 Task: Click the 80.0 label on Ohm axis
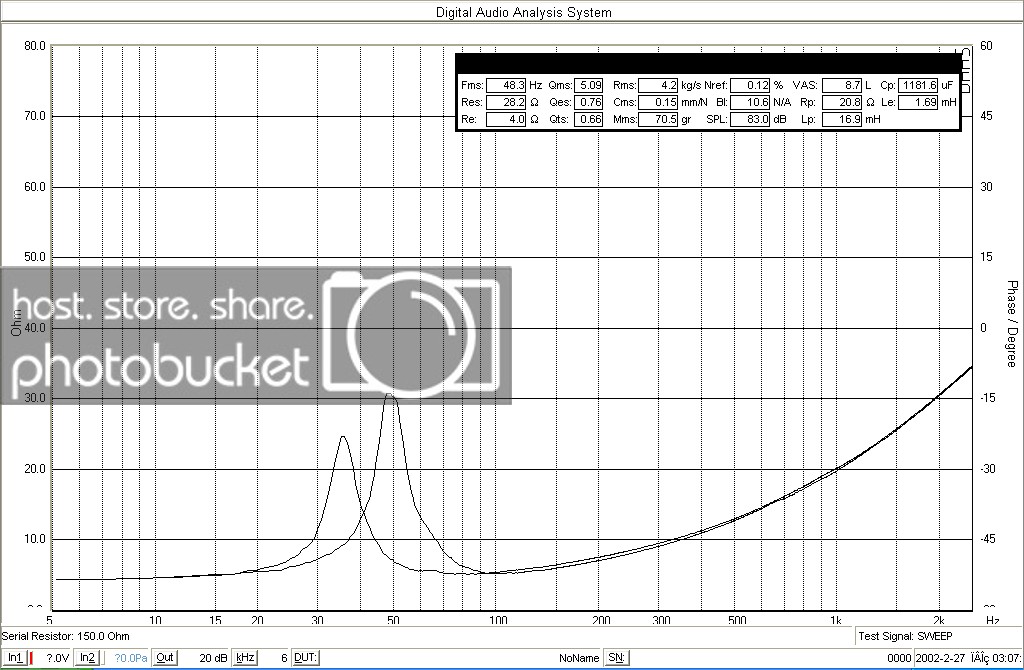click(x=35, y=46)
